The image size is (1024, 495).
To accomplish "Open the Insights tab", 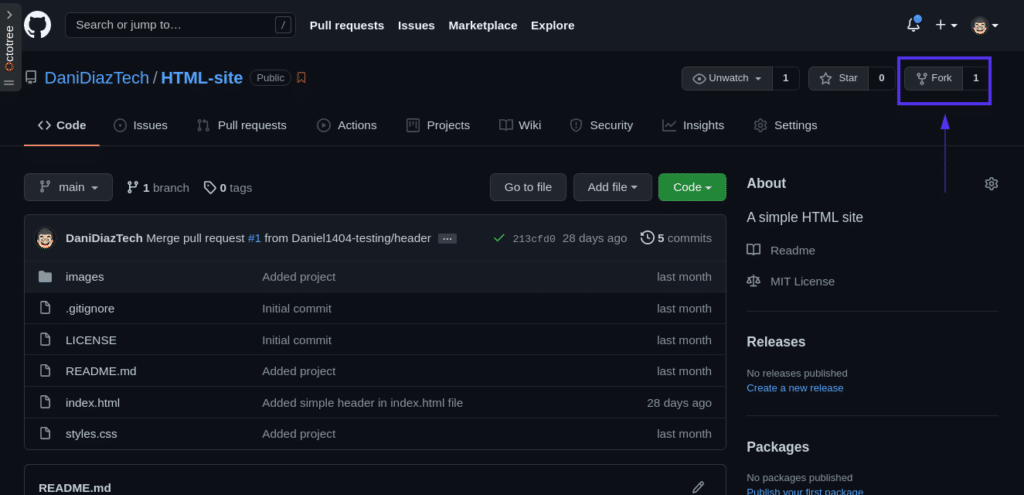I will click(x=693, y=125).
